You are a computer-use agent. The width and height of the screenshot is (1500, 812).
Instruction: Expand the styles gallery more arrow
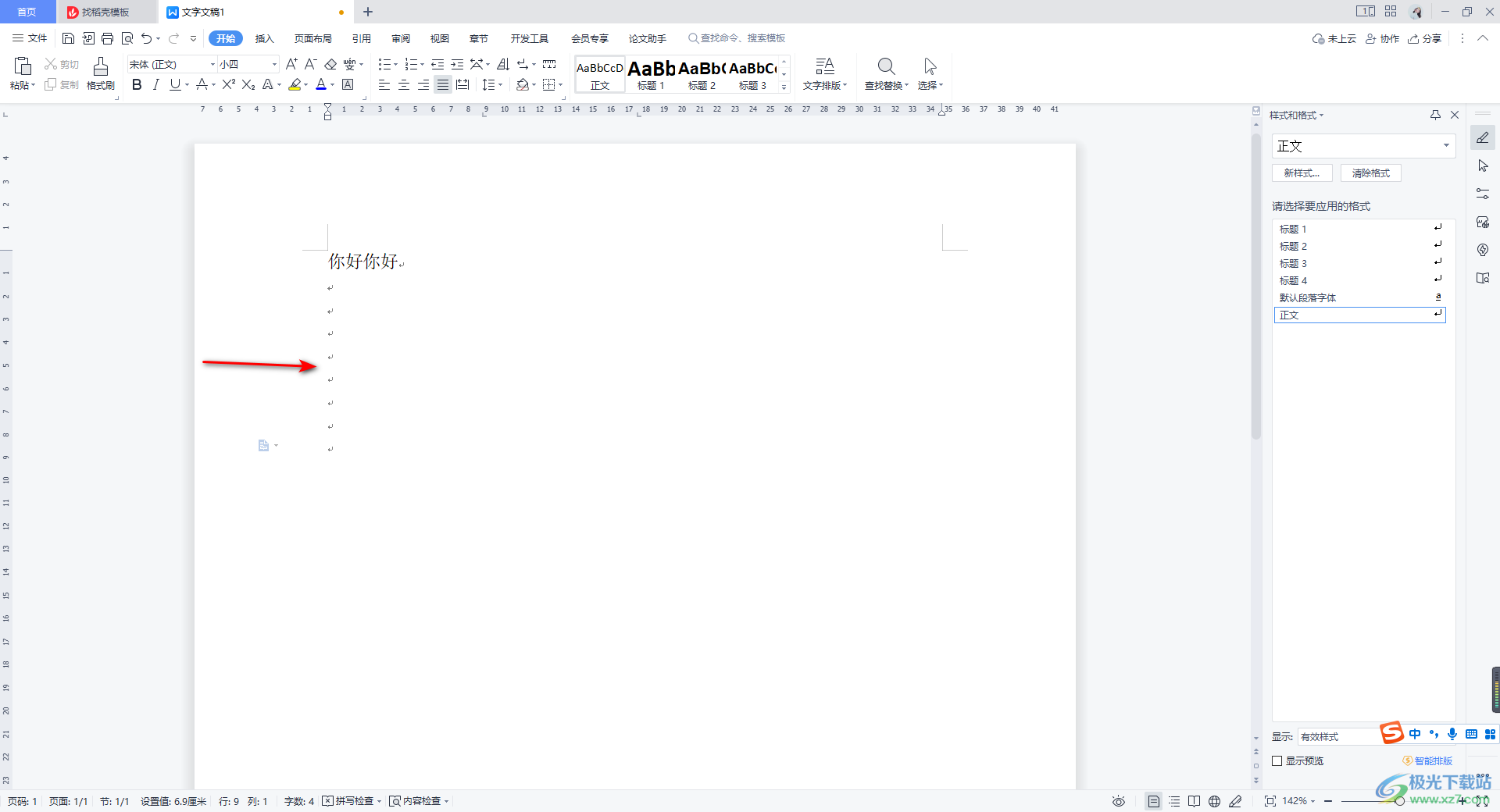[x=784, y=87]
